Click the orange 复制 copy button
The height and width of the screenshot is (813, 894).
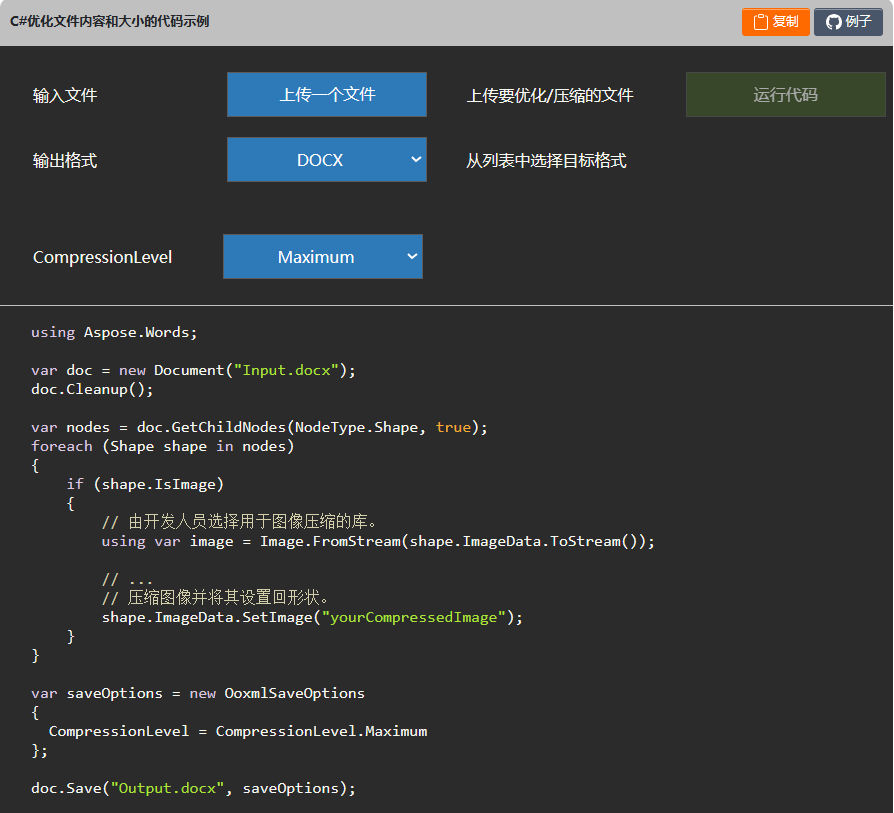(775, 22)
